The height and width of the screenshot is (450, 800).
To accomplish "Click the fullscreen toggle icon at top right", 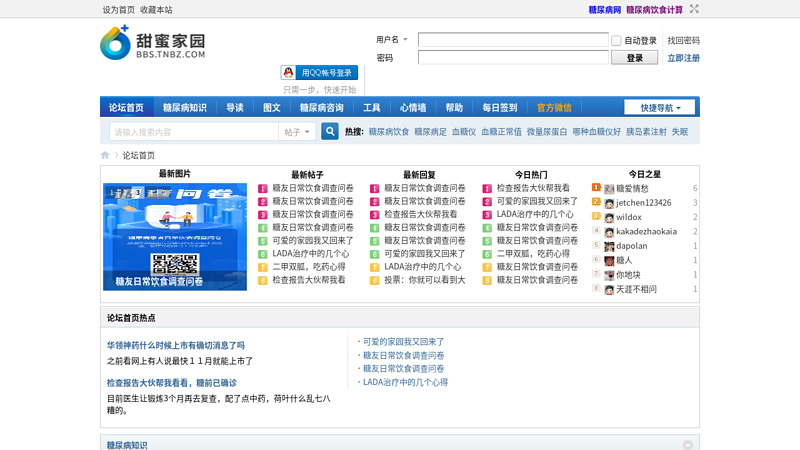I will pos(694,9).
